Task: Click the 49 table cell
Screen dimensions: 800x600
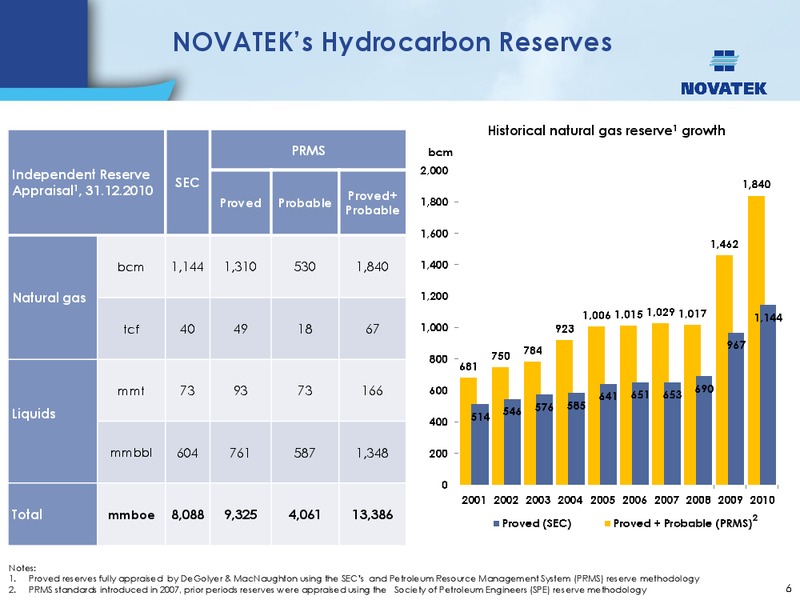Action: coord(240,329)
